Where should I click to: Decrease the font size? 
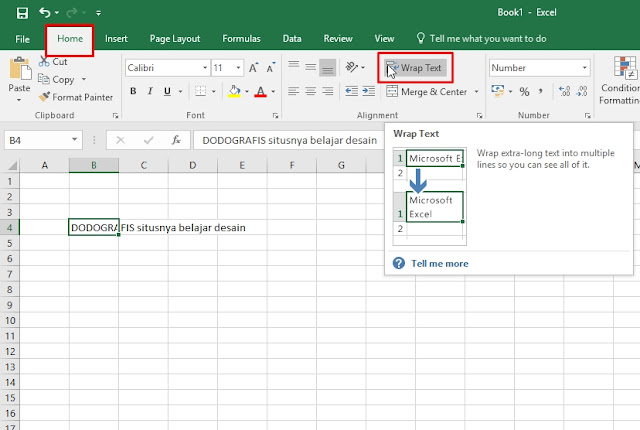click(271, 68)
